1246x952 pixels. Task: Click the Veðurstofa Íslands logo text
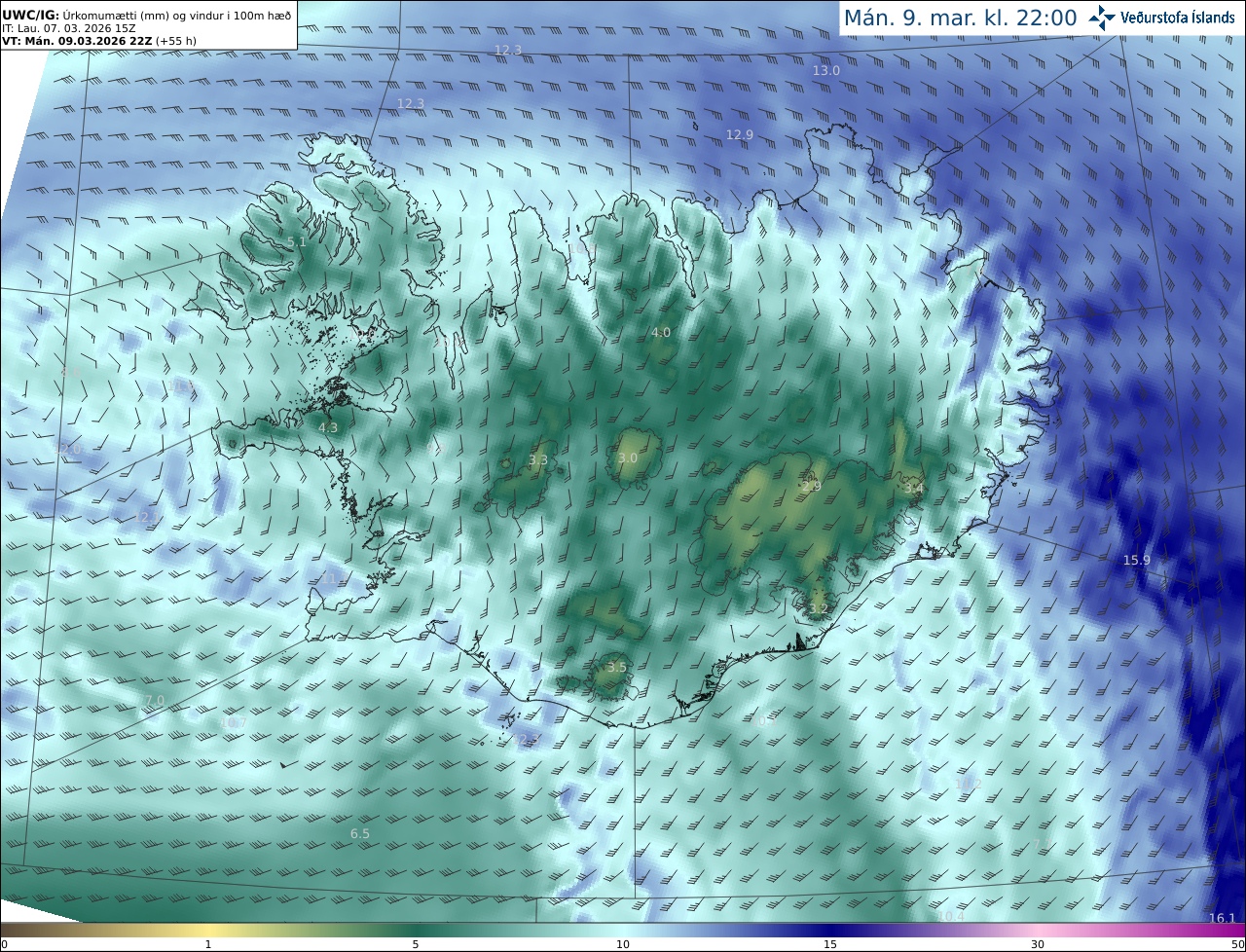[1177, 18]
